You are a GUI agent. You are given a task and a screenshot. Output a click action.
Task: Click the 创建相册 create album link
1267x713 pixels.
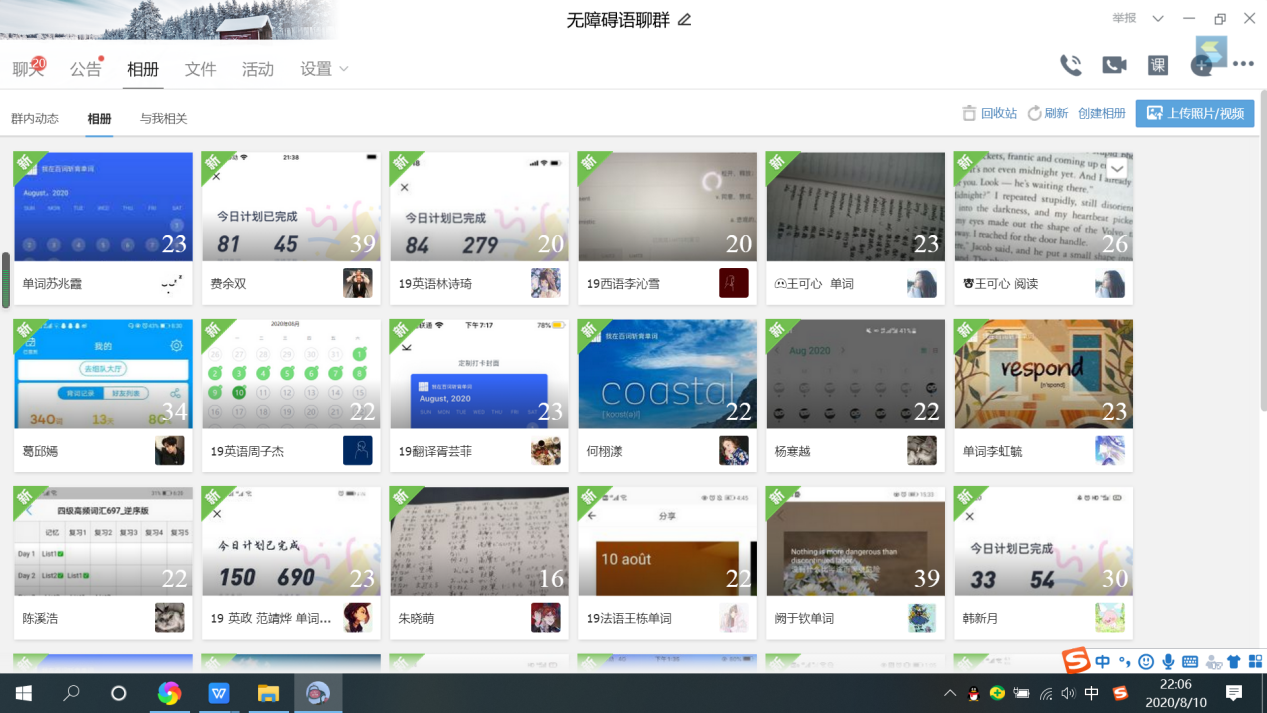point(1101,114)
